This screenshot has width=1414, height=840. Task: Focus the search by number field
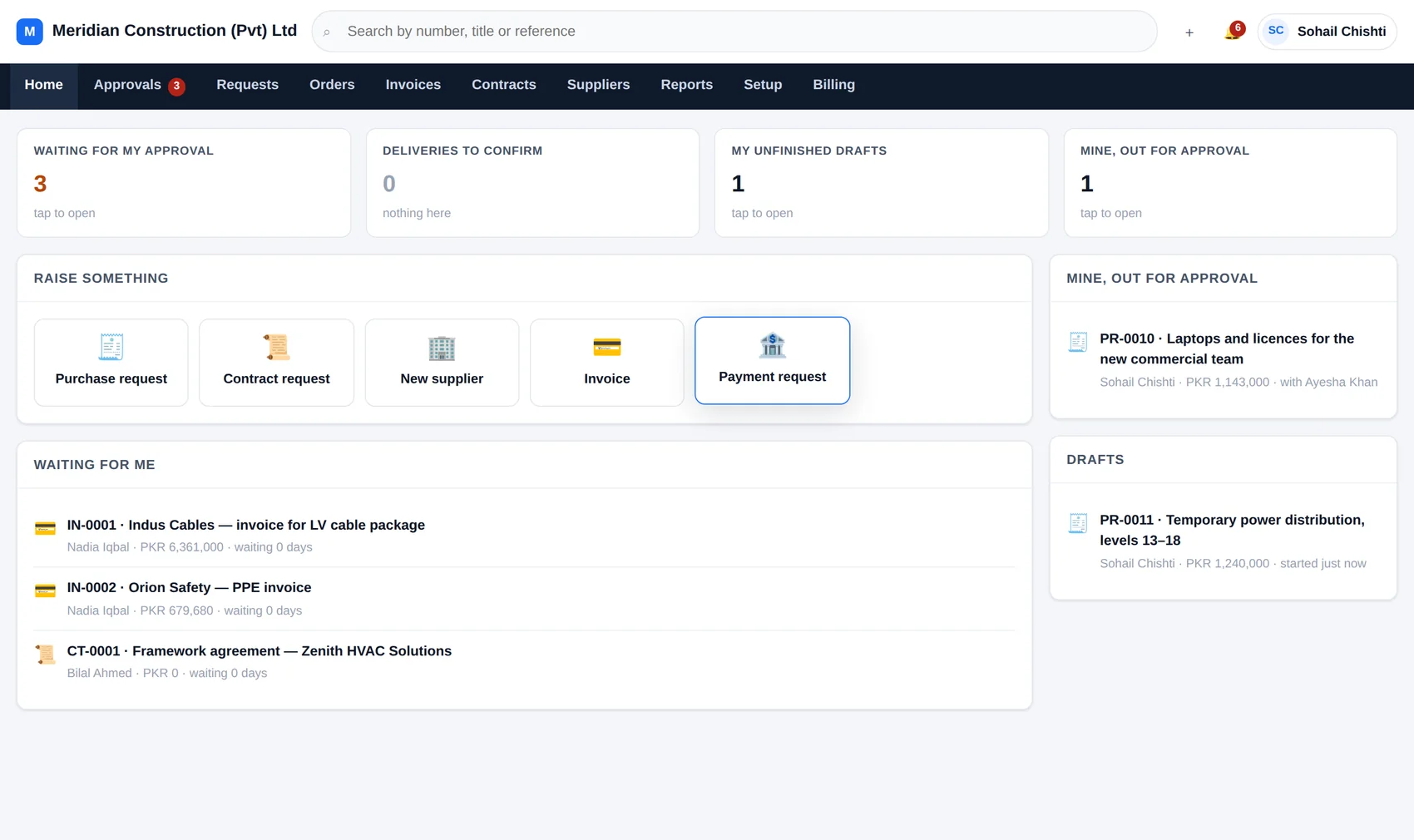tap(734, 32)
